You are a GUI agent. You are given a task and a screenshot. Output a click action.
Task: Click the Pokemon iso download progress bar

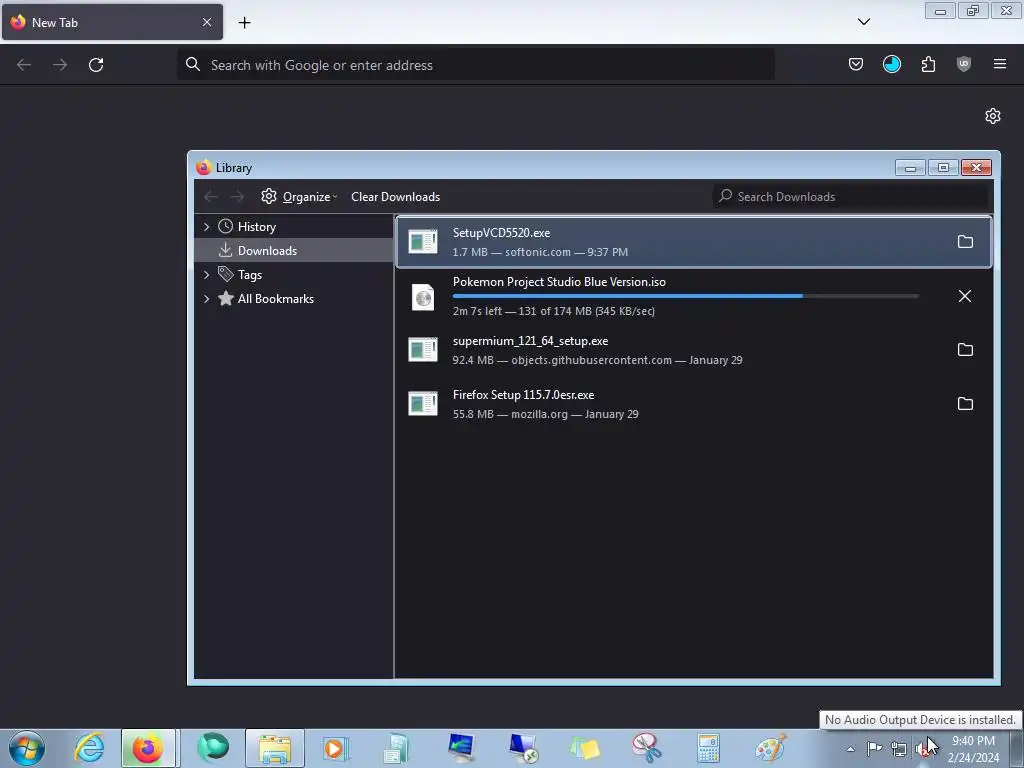point(686,296)
